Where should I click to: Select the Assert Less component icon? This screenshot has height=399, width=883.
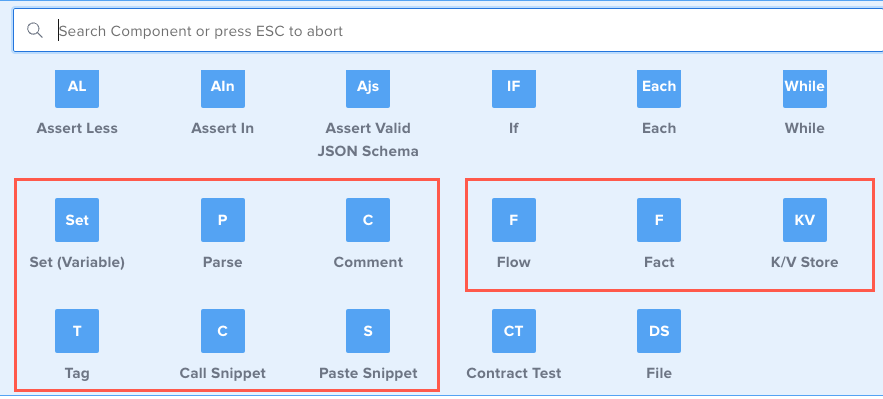77,88
